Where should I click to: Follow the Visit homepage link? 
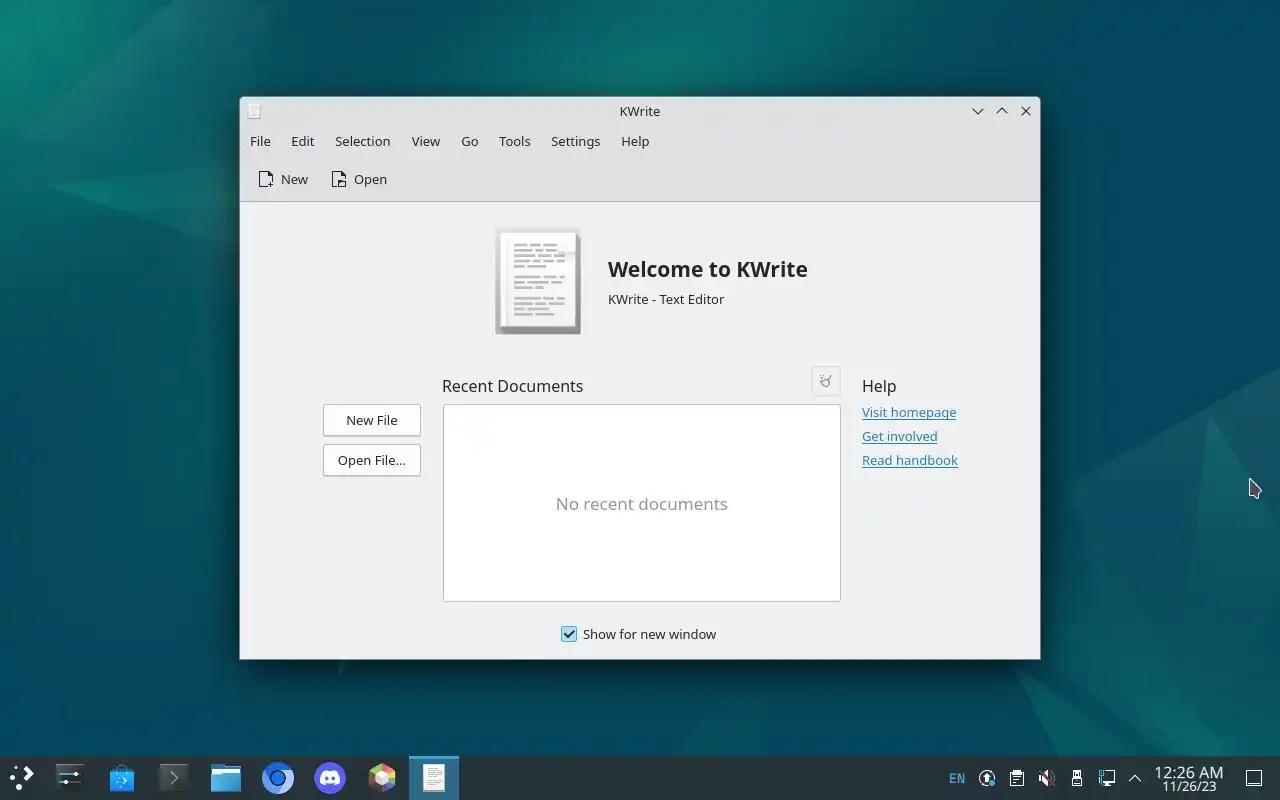point(909,412)
